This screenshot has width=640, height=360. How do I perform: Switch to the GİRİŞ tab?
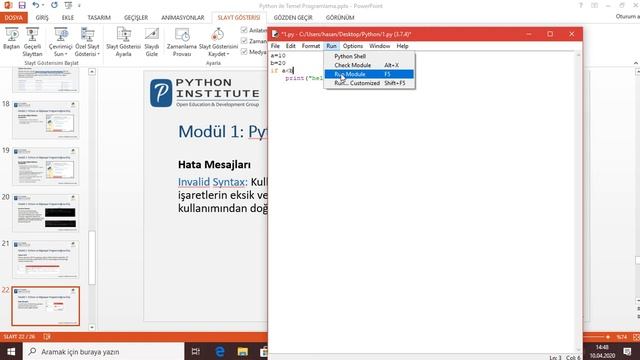(42, 18)
